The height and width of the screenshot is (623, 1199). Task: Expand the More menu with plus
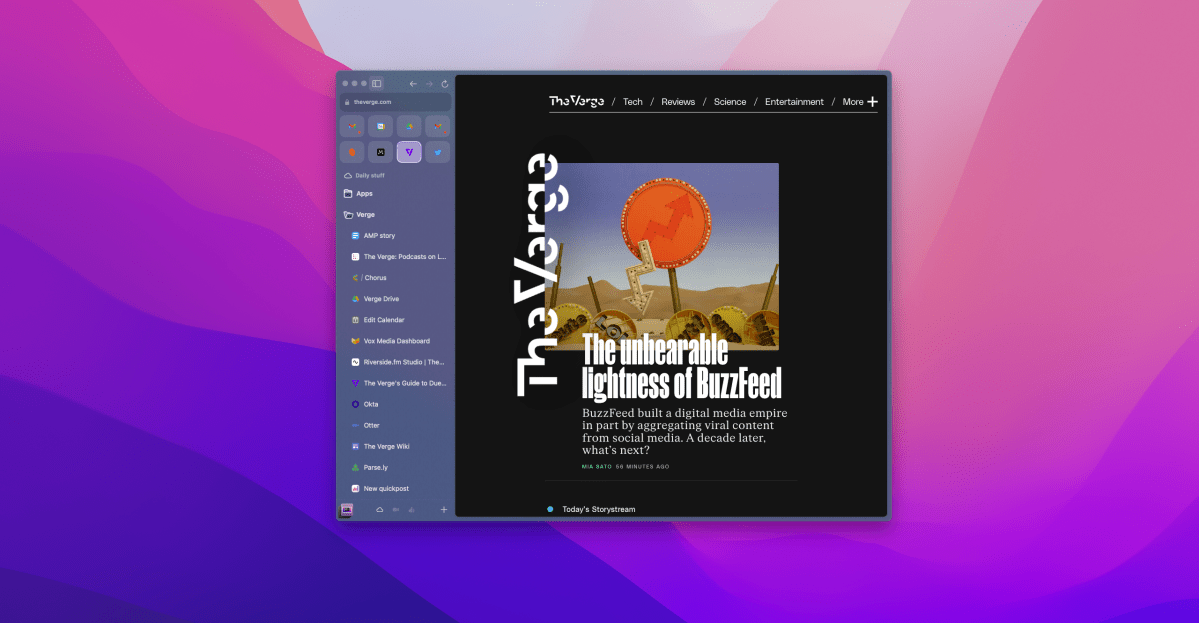(x=860, y=102)
